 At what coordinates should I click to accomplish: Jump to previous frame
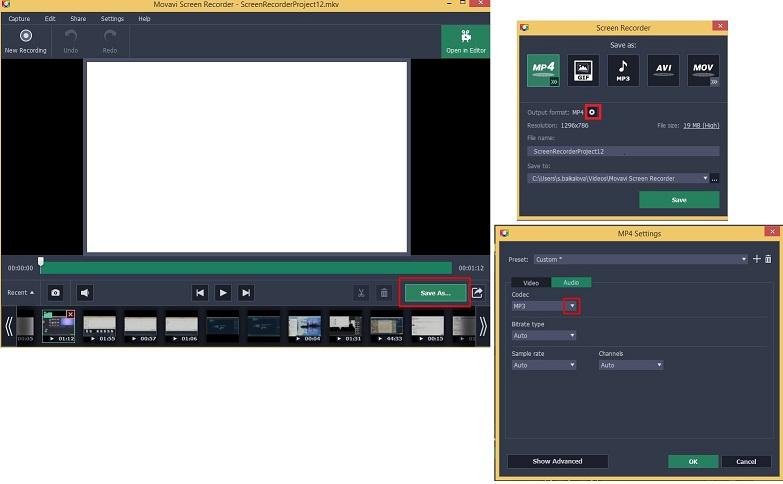point(200,293)
